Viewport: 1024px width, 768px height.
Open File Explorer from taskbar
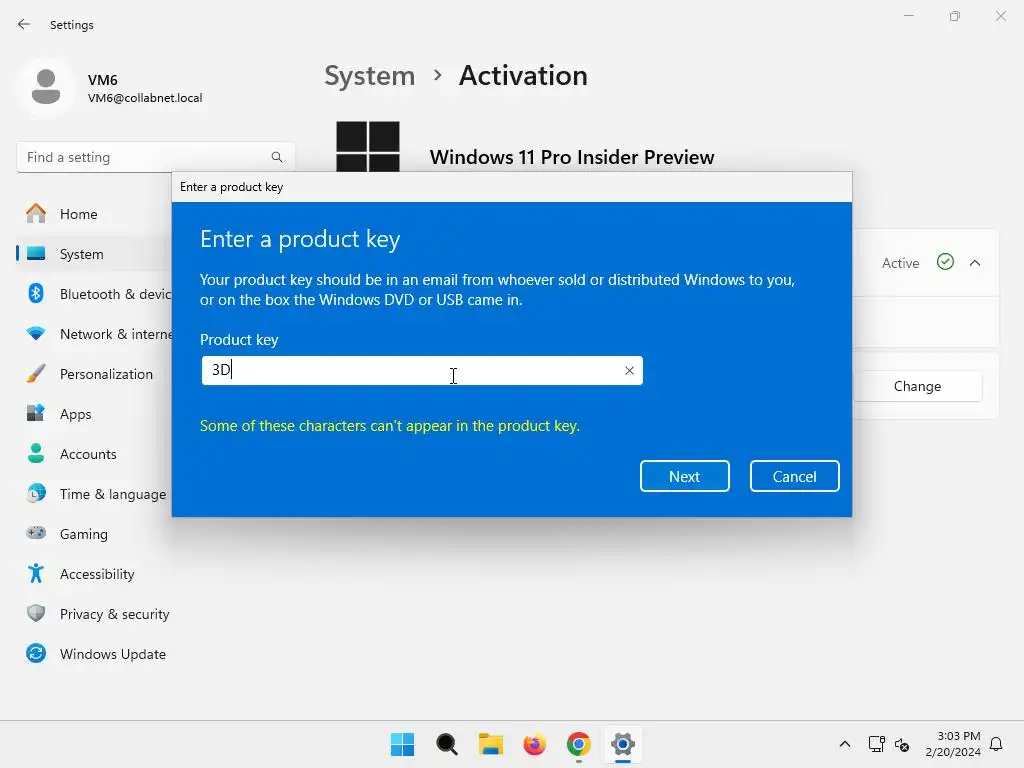490,744
